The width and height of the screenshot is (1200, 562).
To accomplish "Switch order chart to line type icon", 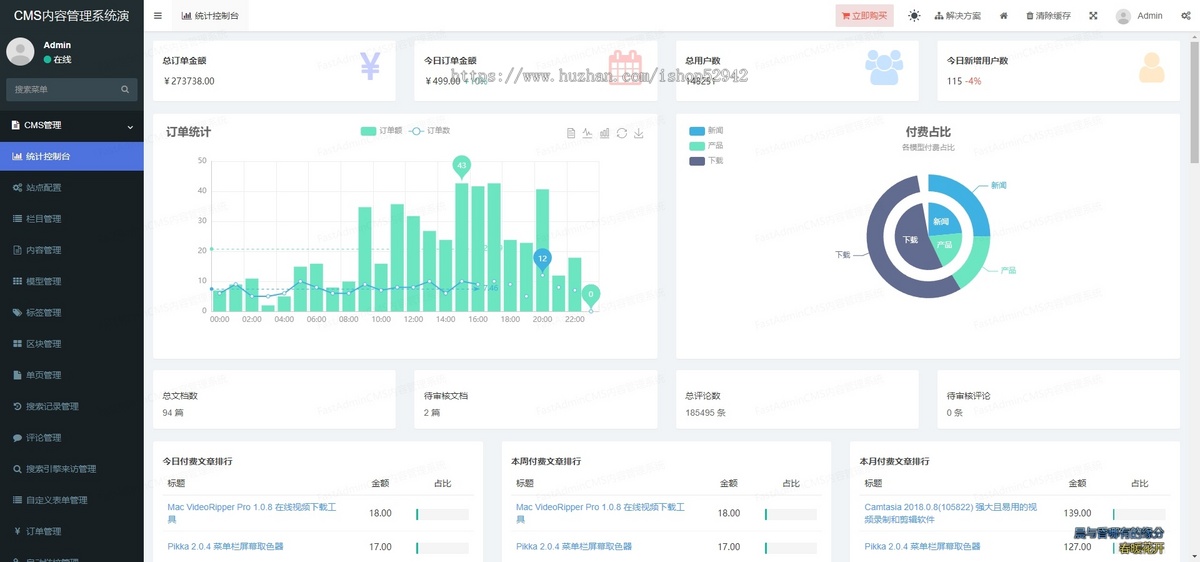I will pos(588,133).
